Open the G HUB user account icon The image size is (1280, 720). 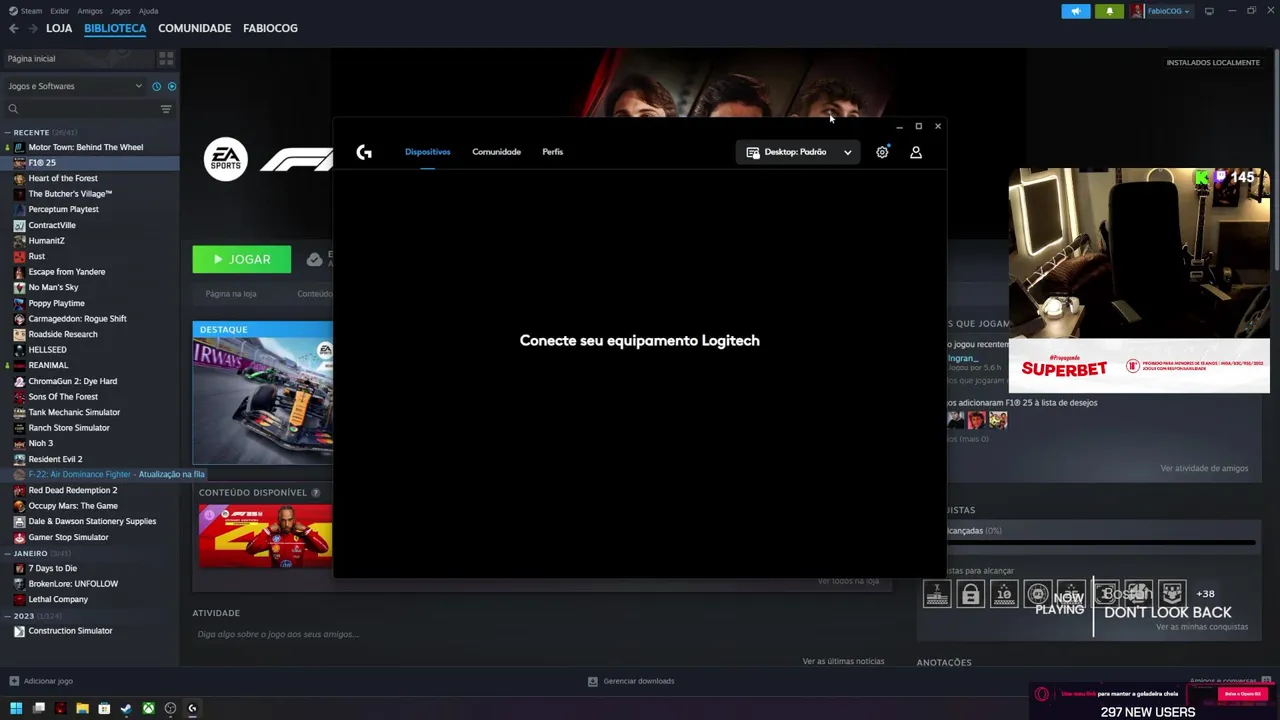pyautogui.click(x=916, y=152)
